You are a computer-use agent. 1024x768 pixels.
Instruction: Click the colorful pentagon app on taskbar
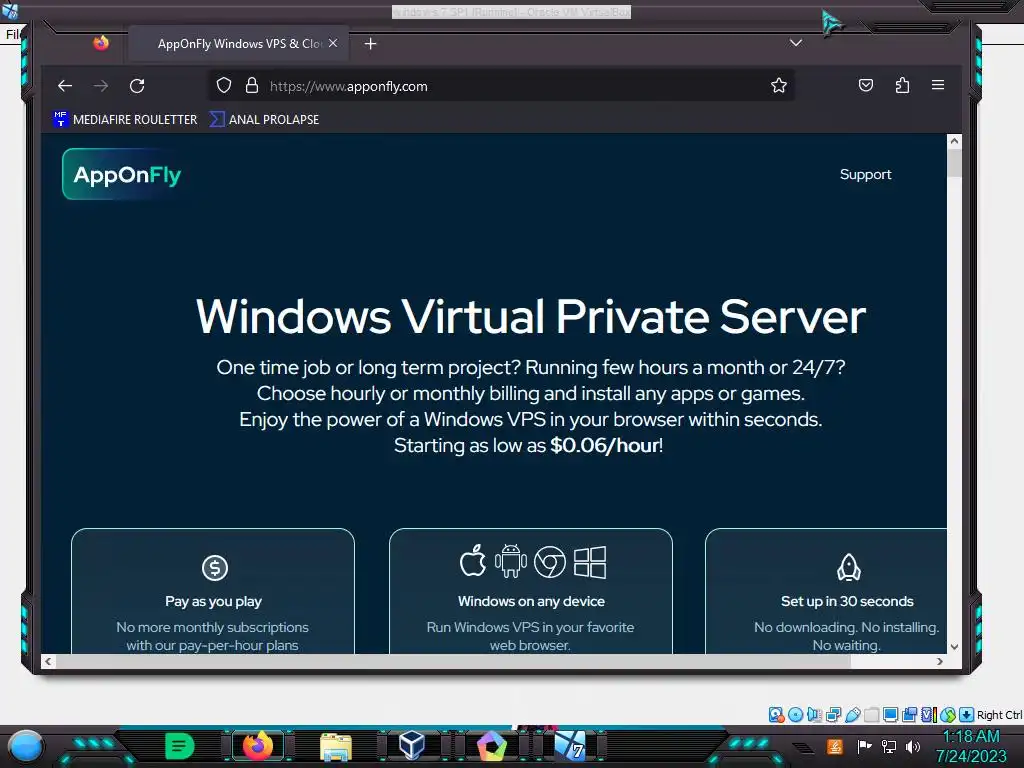pyautogui.click(x=492, y=746)
